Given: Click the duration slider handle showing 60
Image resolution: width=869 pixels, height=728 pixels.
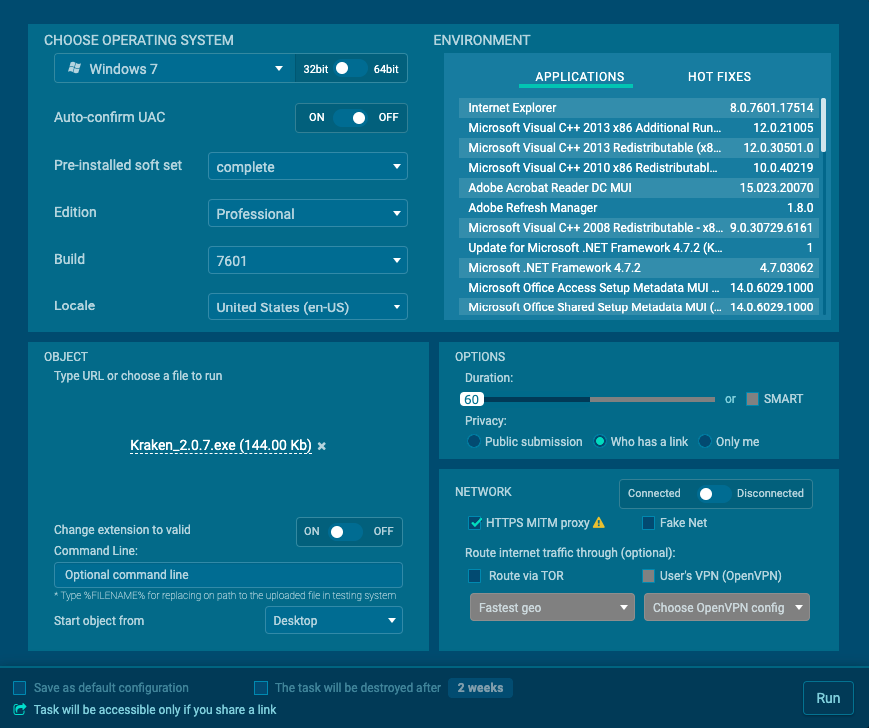Looking at the screenshot, I should tap(472, 399).
